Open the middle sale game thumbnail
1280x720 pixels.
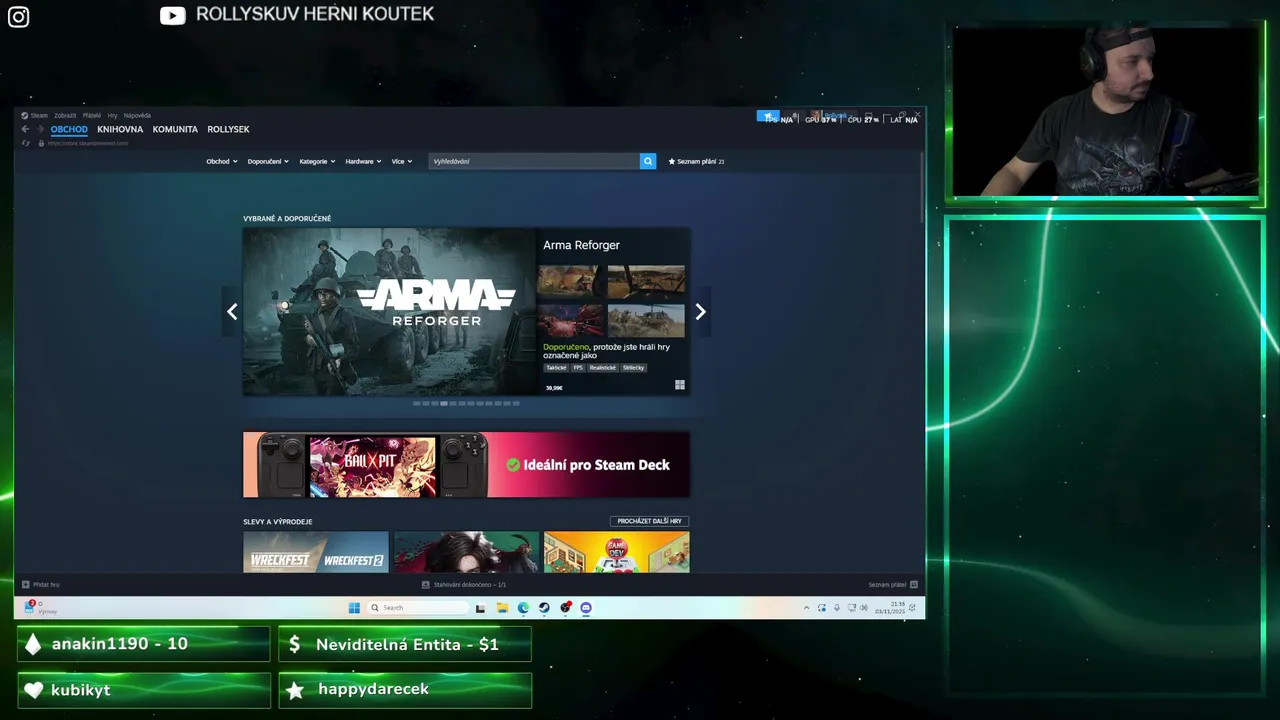click(x=466, y=552)
